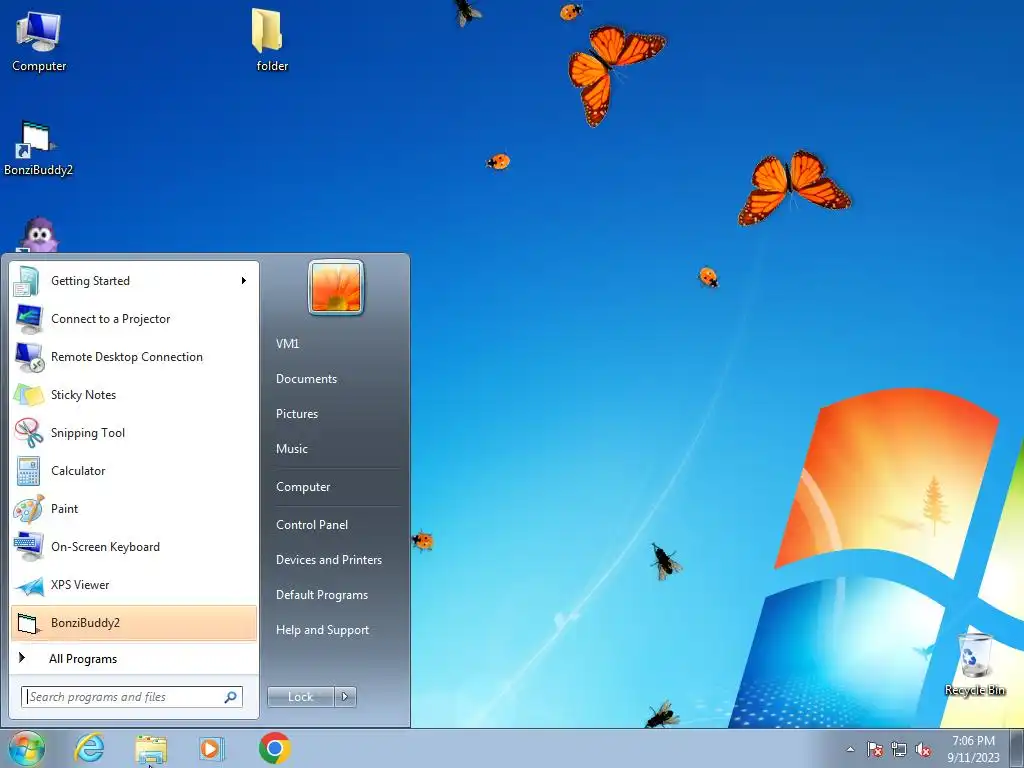
Task: Open Pictures from the Start menu
Action: 296,414
